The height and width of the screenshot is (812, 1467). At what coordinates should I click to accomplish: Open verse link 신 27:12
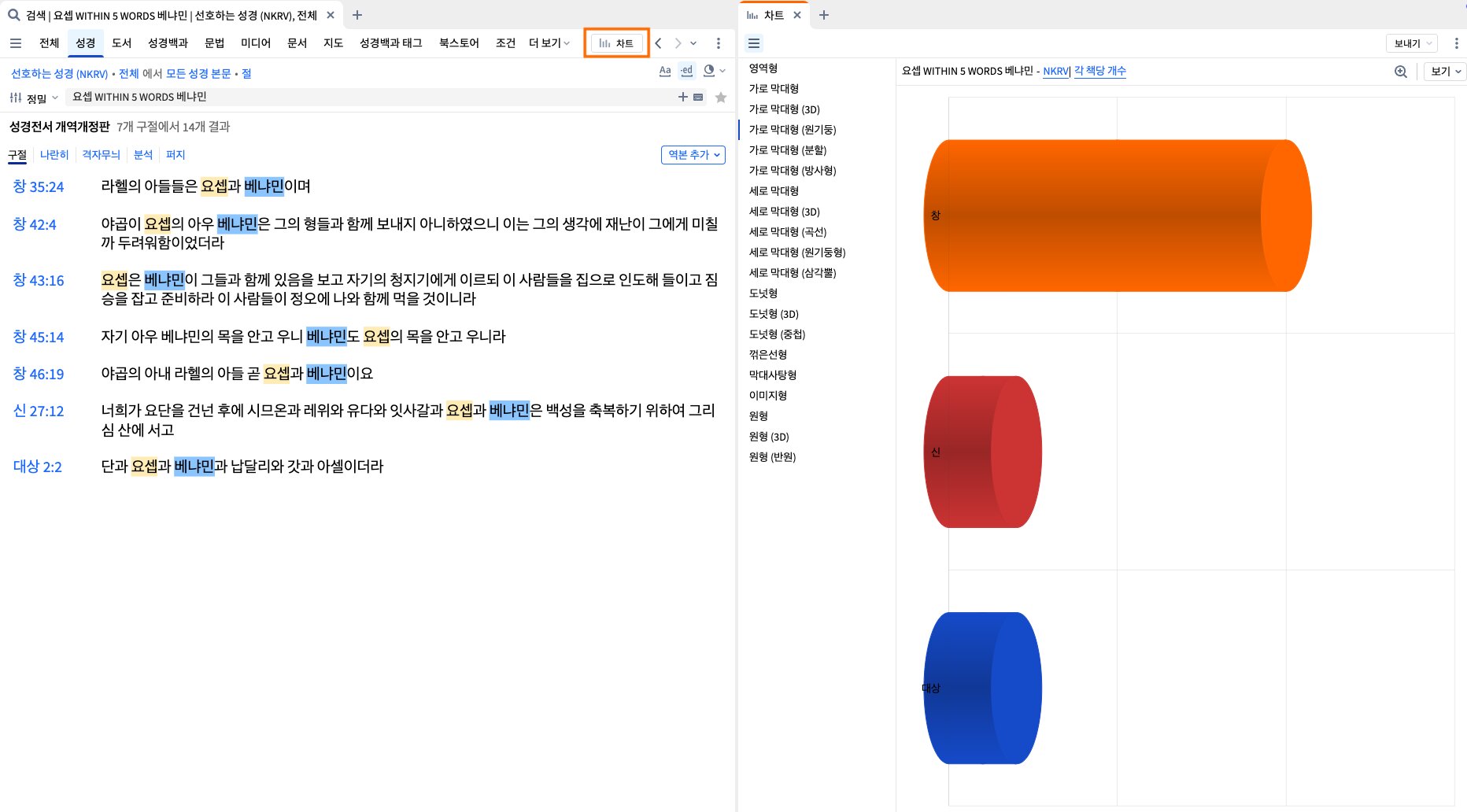[x=39, y=412]
